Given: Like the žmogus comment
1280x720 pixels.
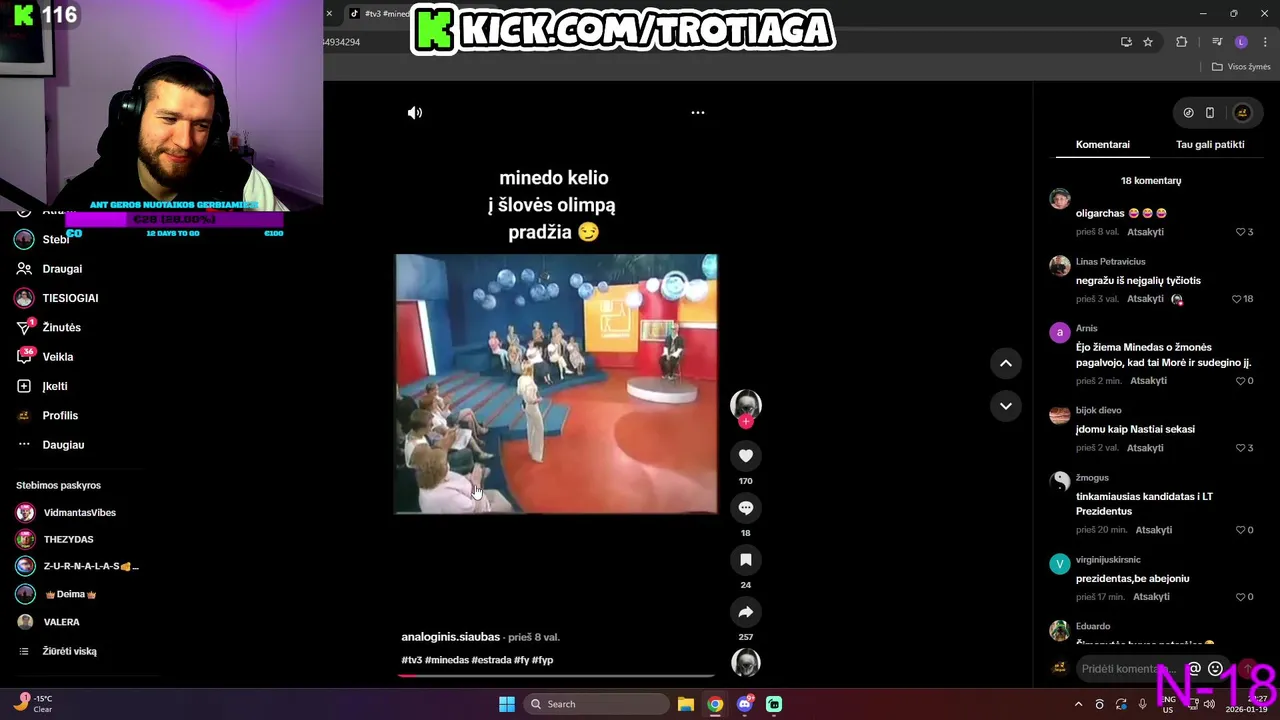Looking at the screenshot, I should (1240, 530).
